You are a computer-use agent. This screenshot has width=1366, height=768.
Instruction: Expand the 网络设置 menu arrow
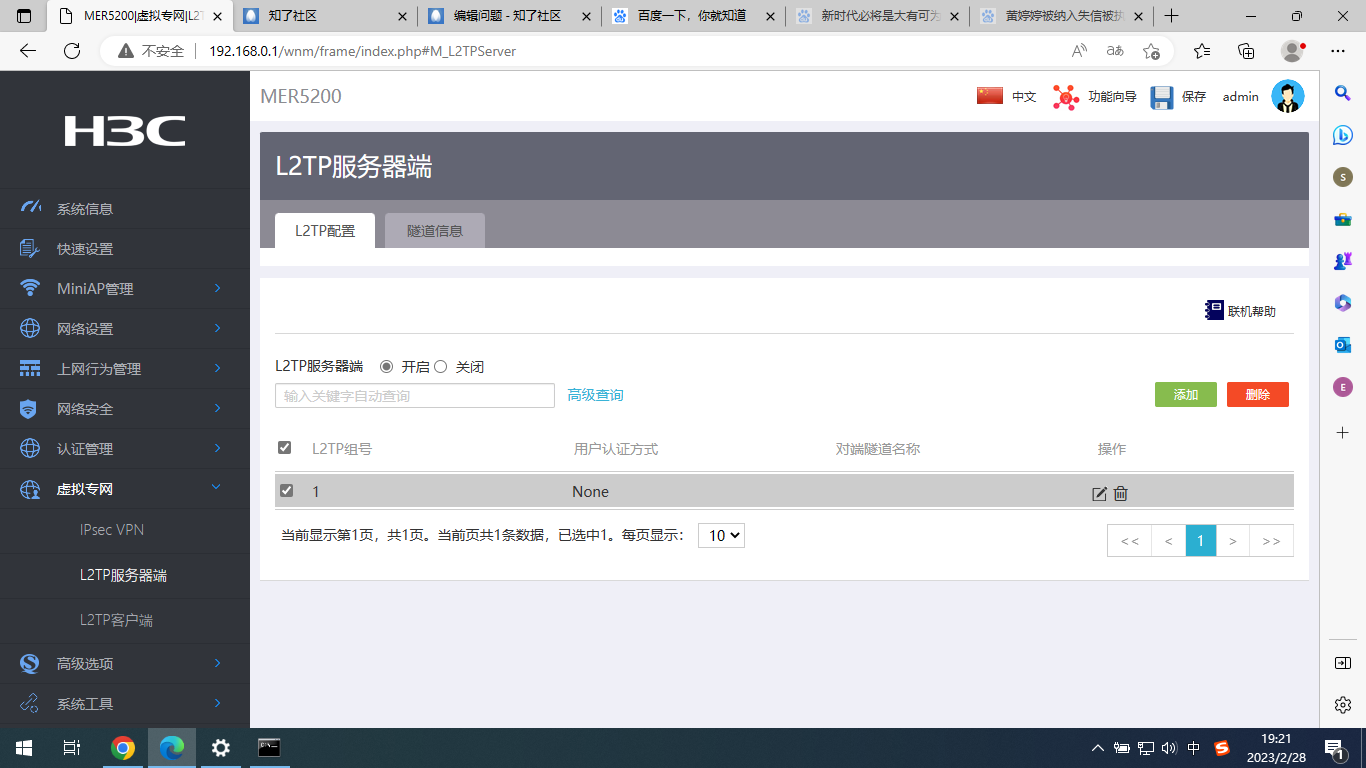(217, 328)
